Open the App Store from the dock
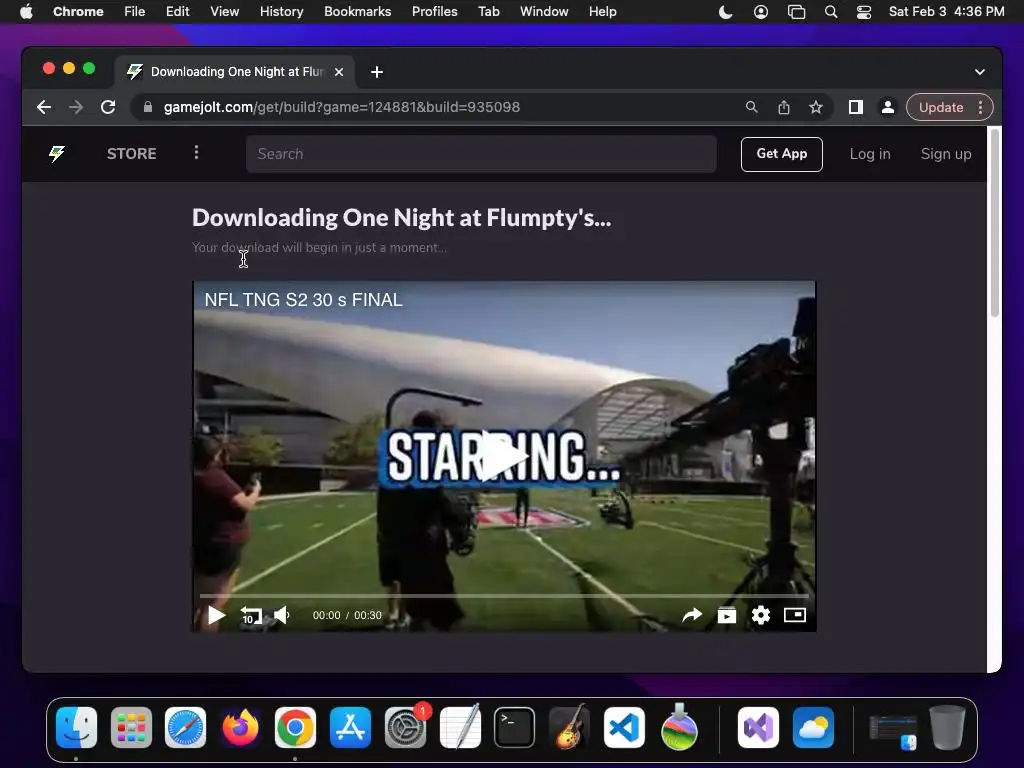 tap(350, 728)
